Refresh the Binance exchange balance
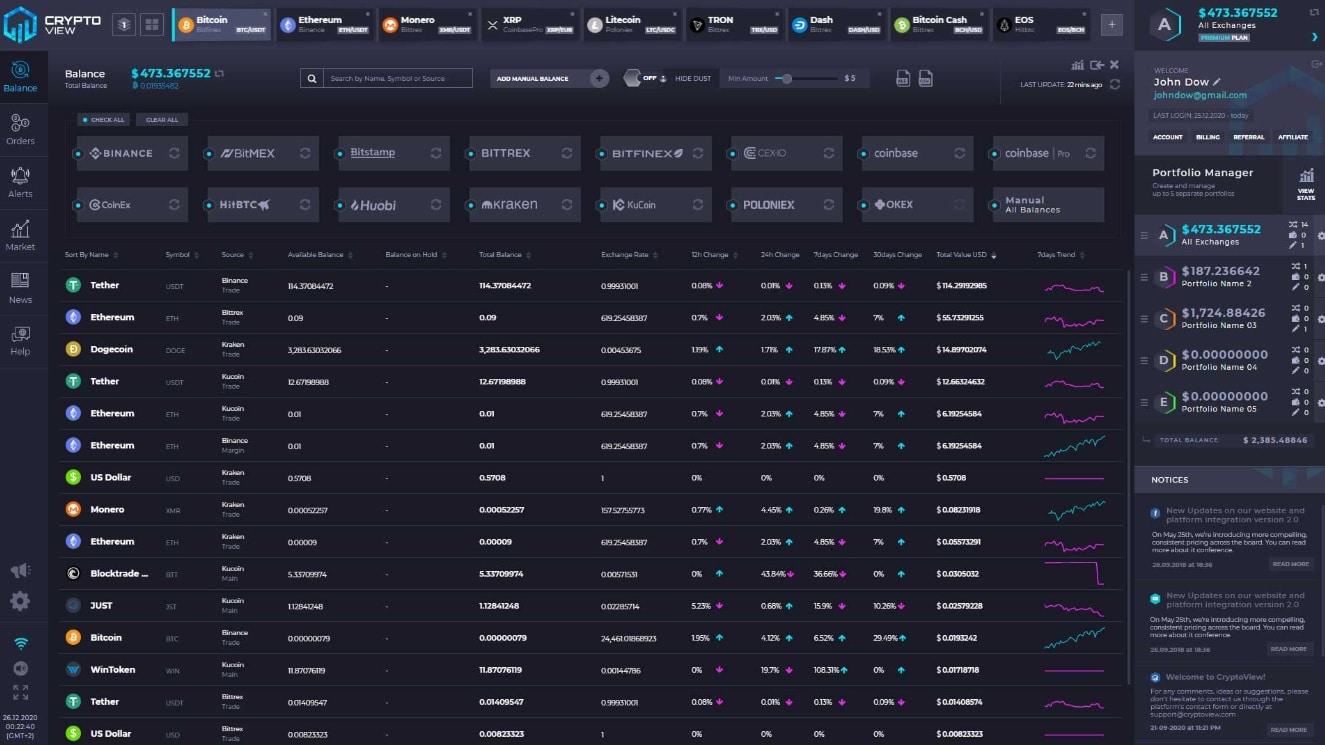1325x745 pixels. [x=174, y=154]
